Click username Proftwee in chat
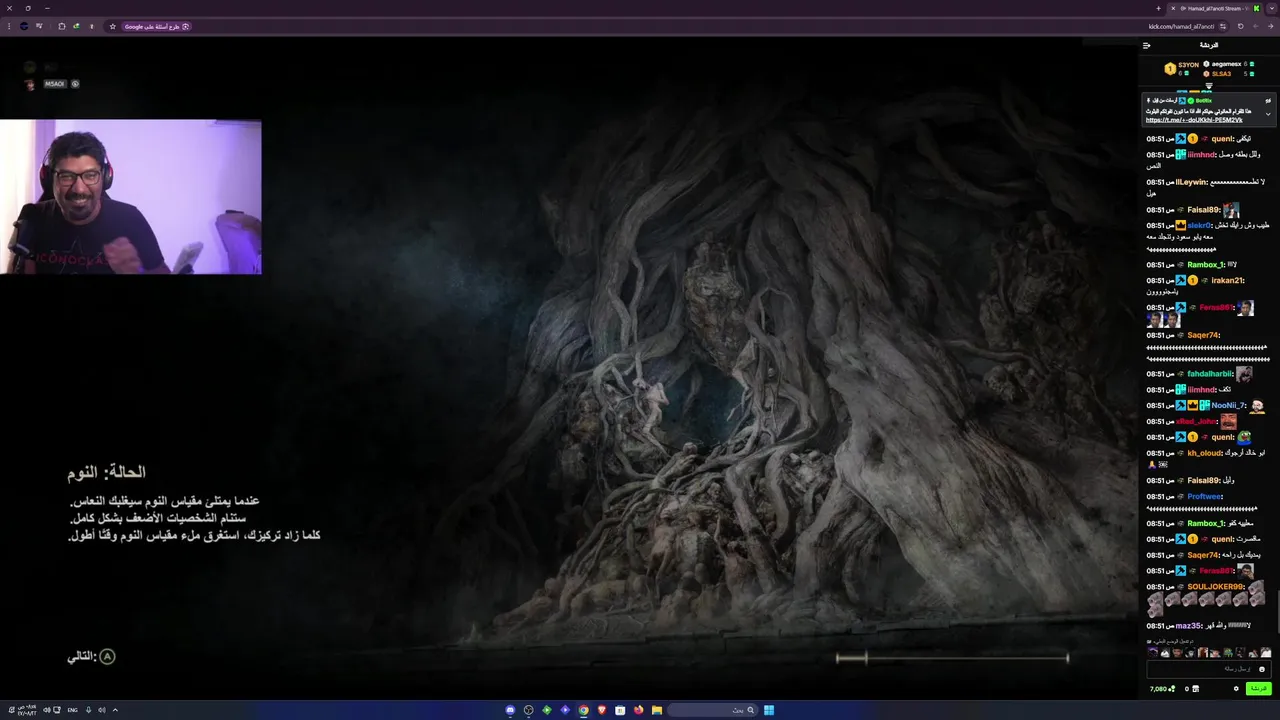 1205,496
